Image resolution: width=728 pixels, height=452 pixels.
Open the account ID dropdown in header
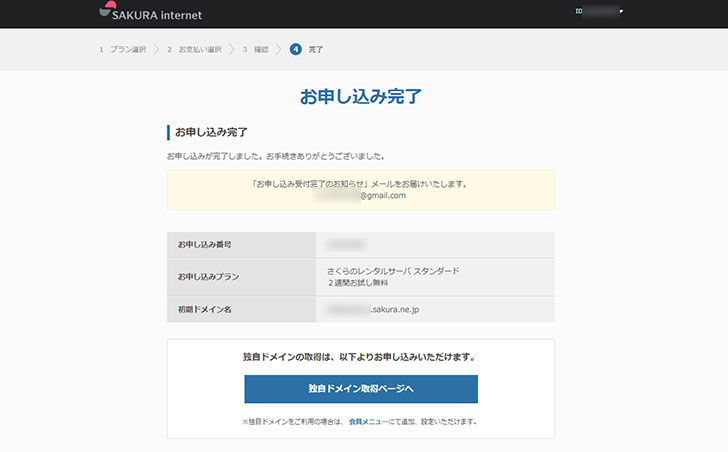[x=599, y=11]
